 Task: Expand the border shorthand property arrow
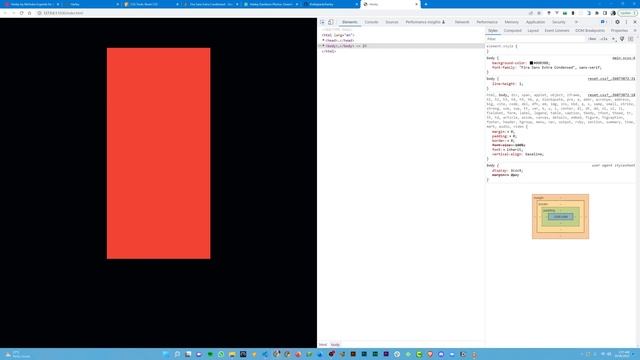tap(508, 141)
